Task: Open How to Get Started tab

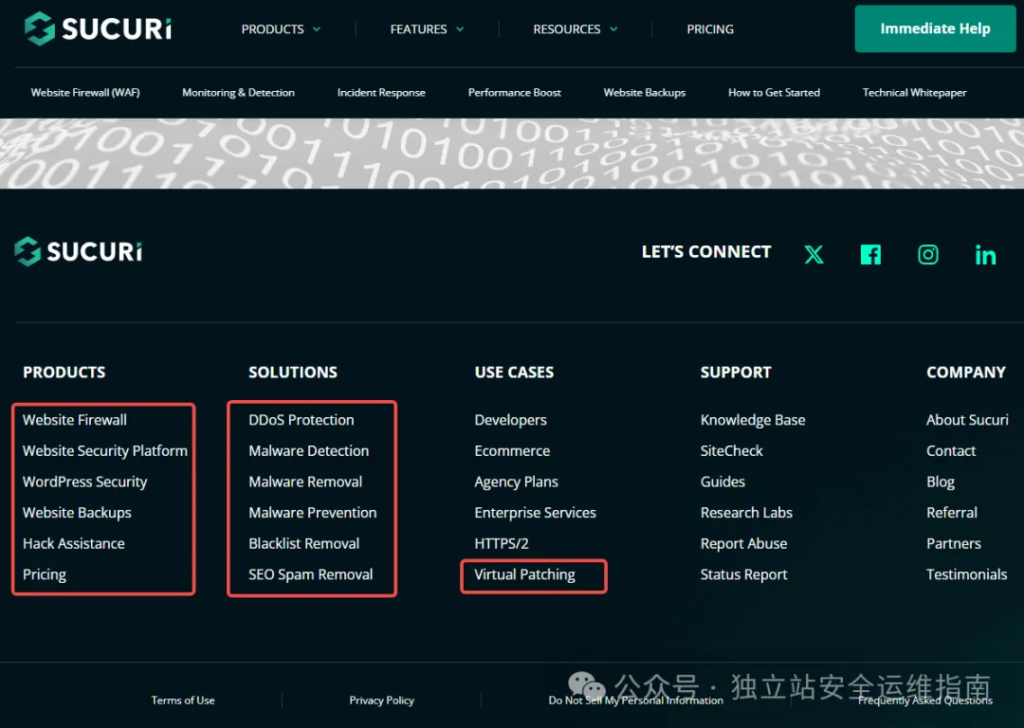Action: click(774, 93)
